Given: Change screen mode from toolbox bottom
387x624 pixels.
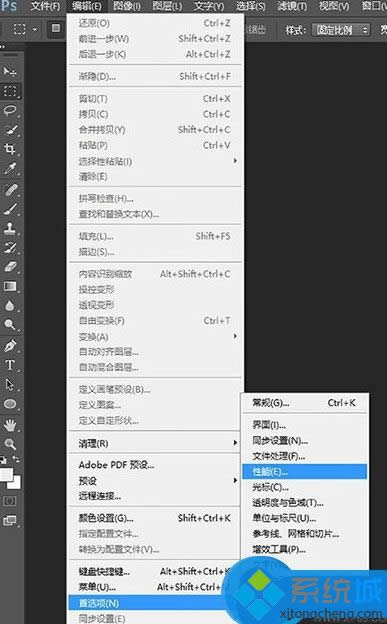Looking at the screenshot, I should 10,520.
